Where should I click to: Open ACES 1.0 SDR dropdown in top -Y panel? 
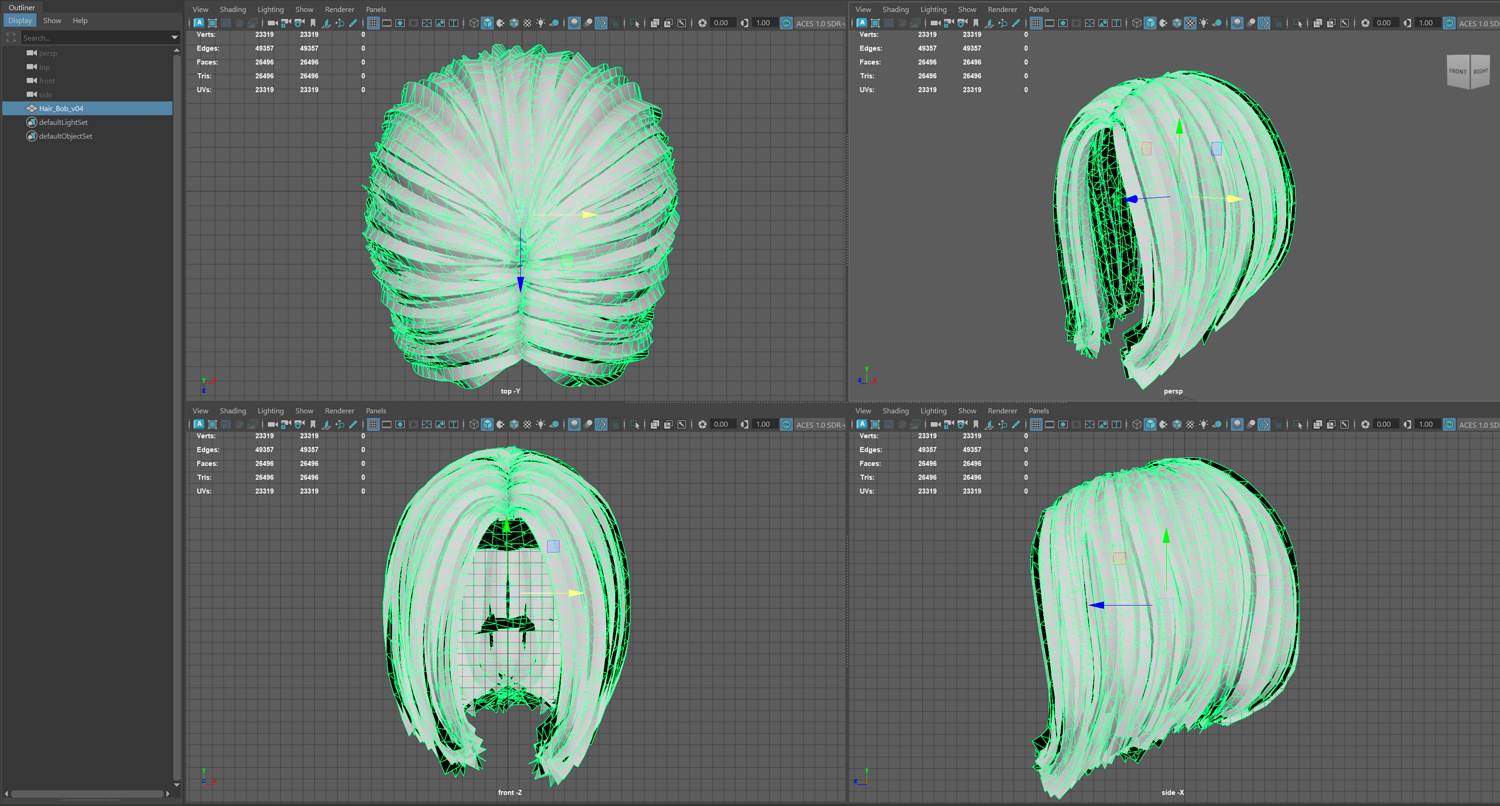coord(819,23)
